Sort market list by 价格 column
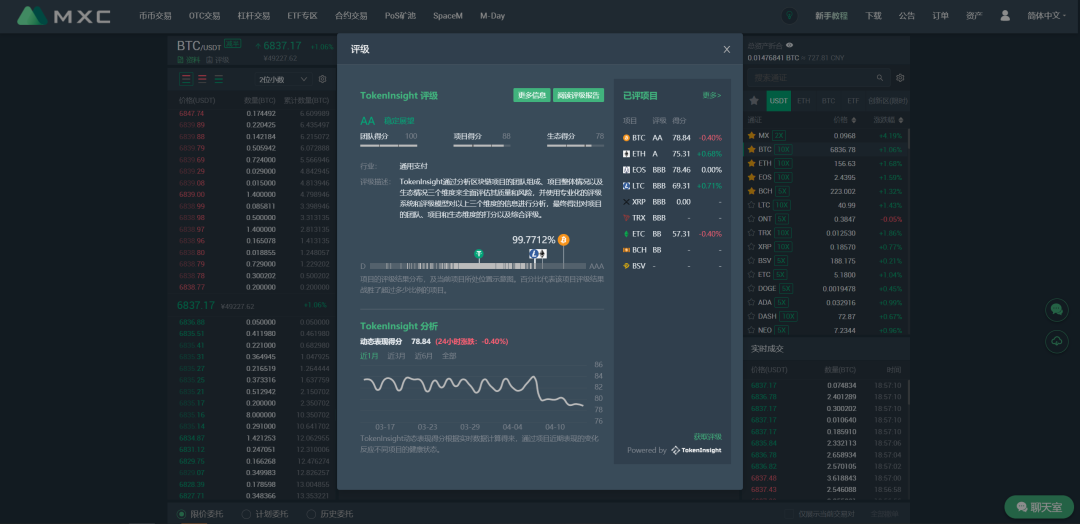Viewport: 1080px width, 524px height. coord(844,120)
